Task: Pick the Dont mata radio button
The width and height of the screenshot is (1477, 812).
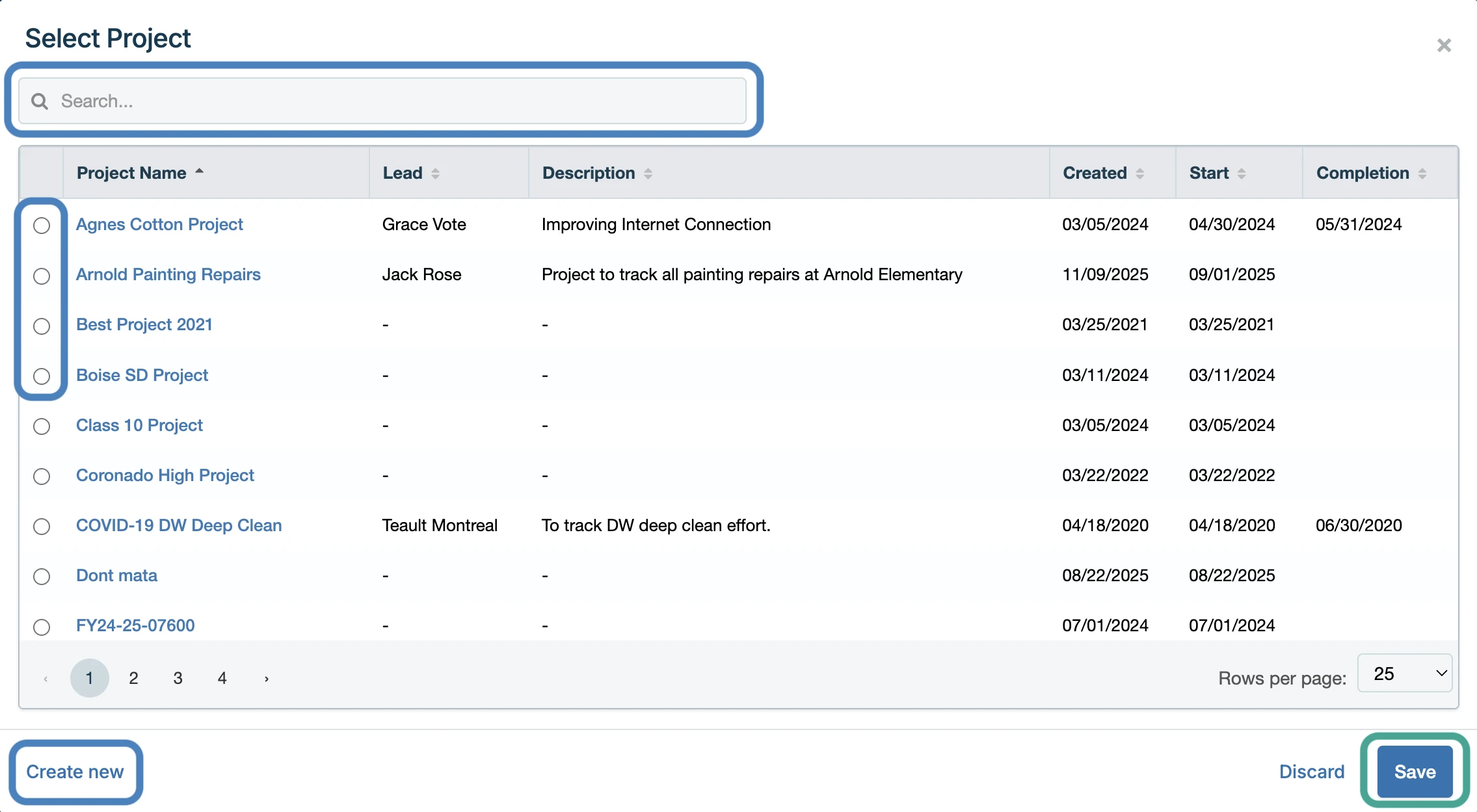Action: pyautogui.click(x=42, y=577)
